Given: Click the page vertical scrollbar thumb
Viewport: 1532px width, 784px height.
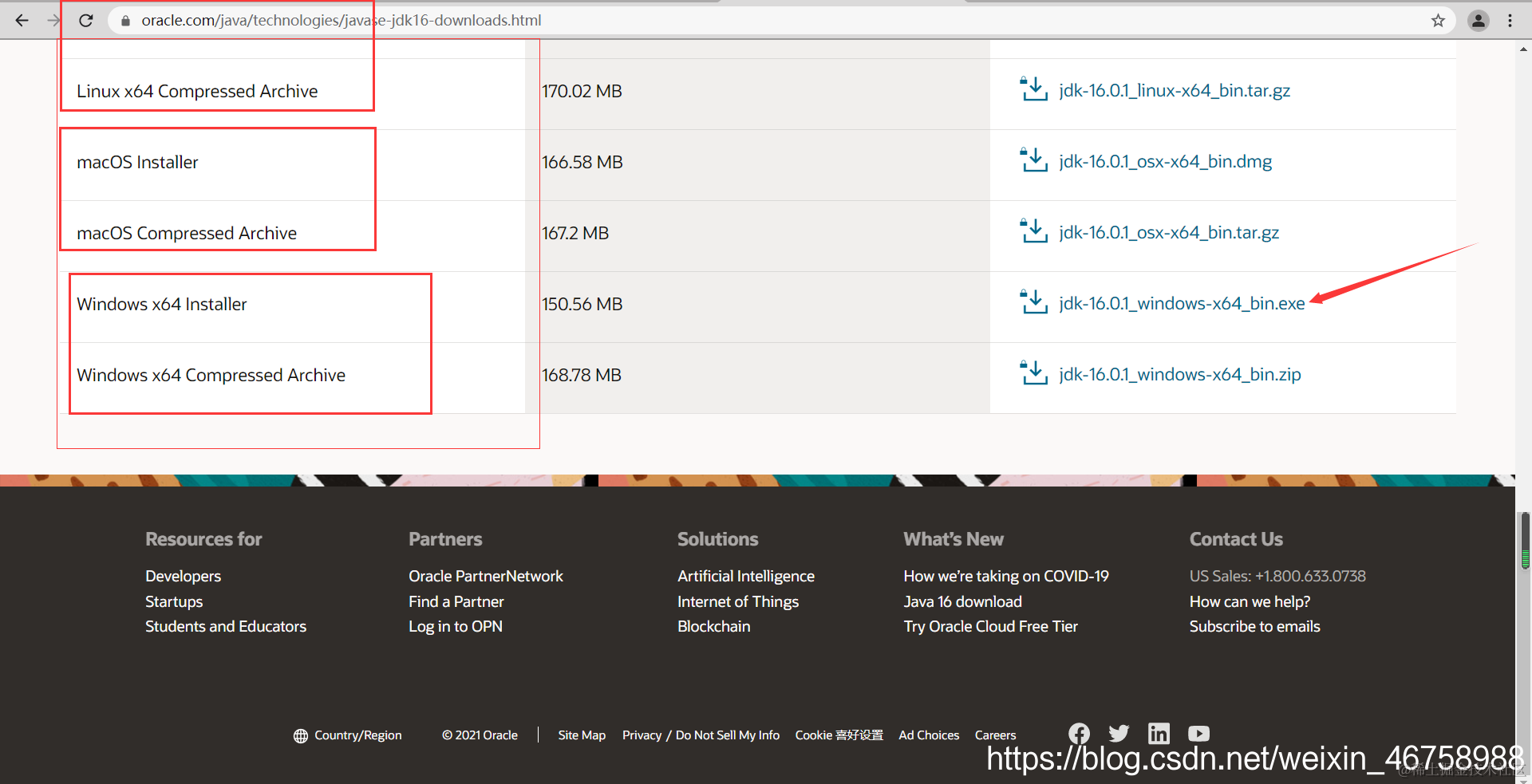Looking at the screenshot, I should [1525, 541].
